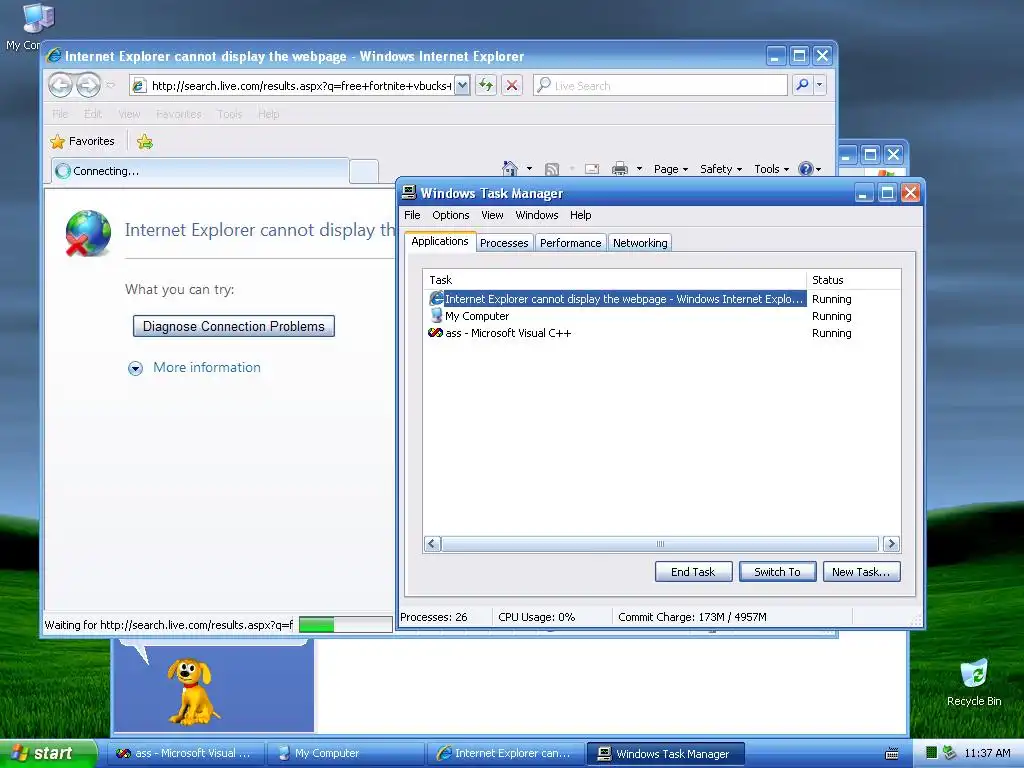Open the Favorites star button
The image size is (1024, 768).
pos(82,141)
